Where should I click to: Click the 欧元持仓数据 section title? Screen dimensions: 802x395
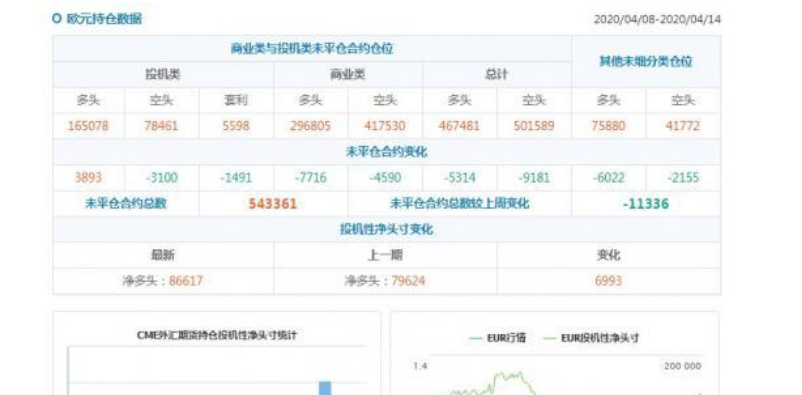[104, 19]
